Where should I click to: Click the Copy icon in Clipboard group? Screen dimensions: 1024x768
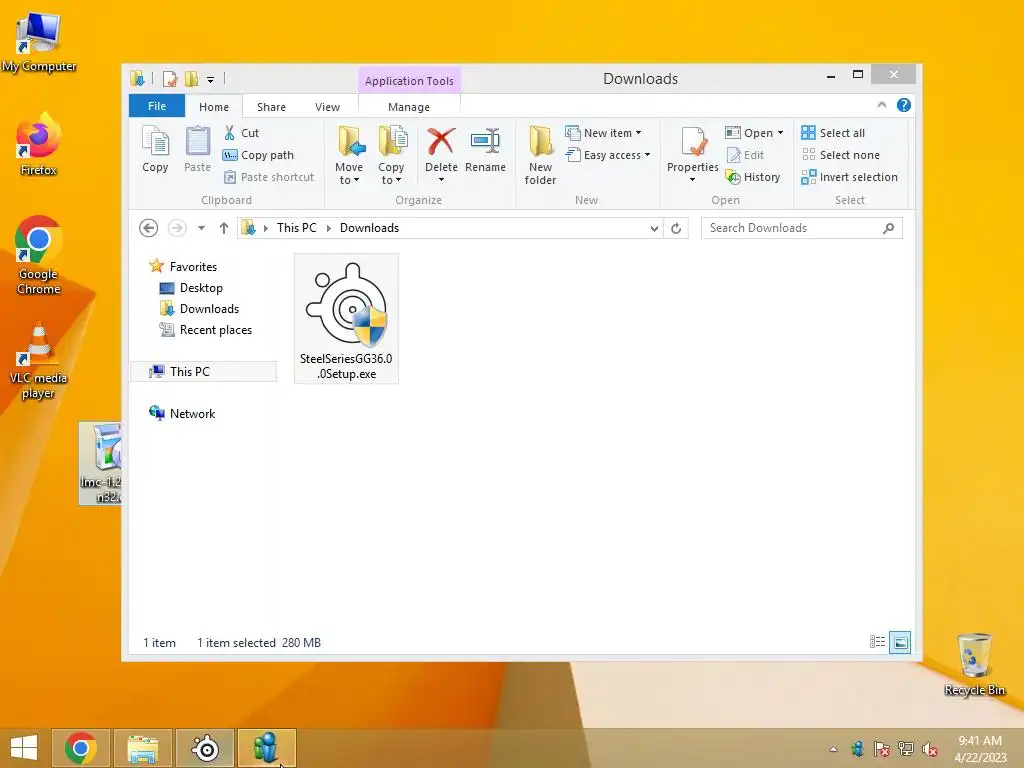(155, 150)
